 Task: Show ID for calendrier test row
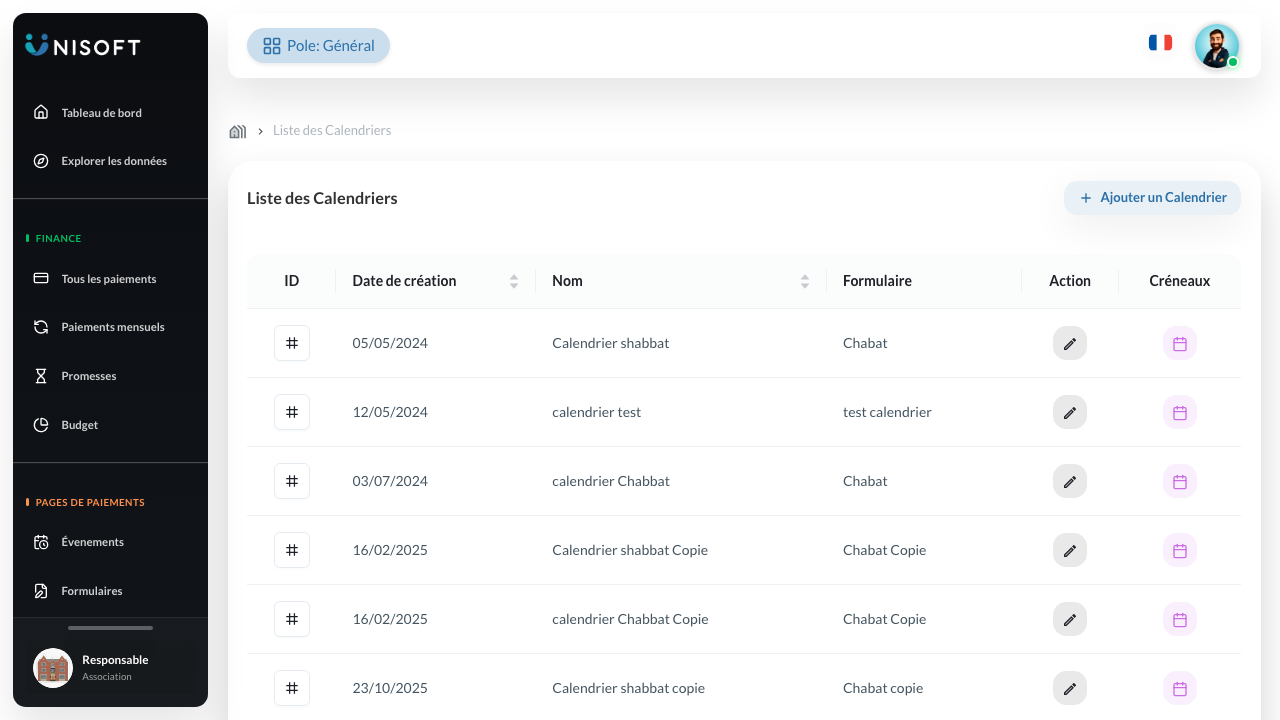pos(292,412)
